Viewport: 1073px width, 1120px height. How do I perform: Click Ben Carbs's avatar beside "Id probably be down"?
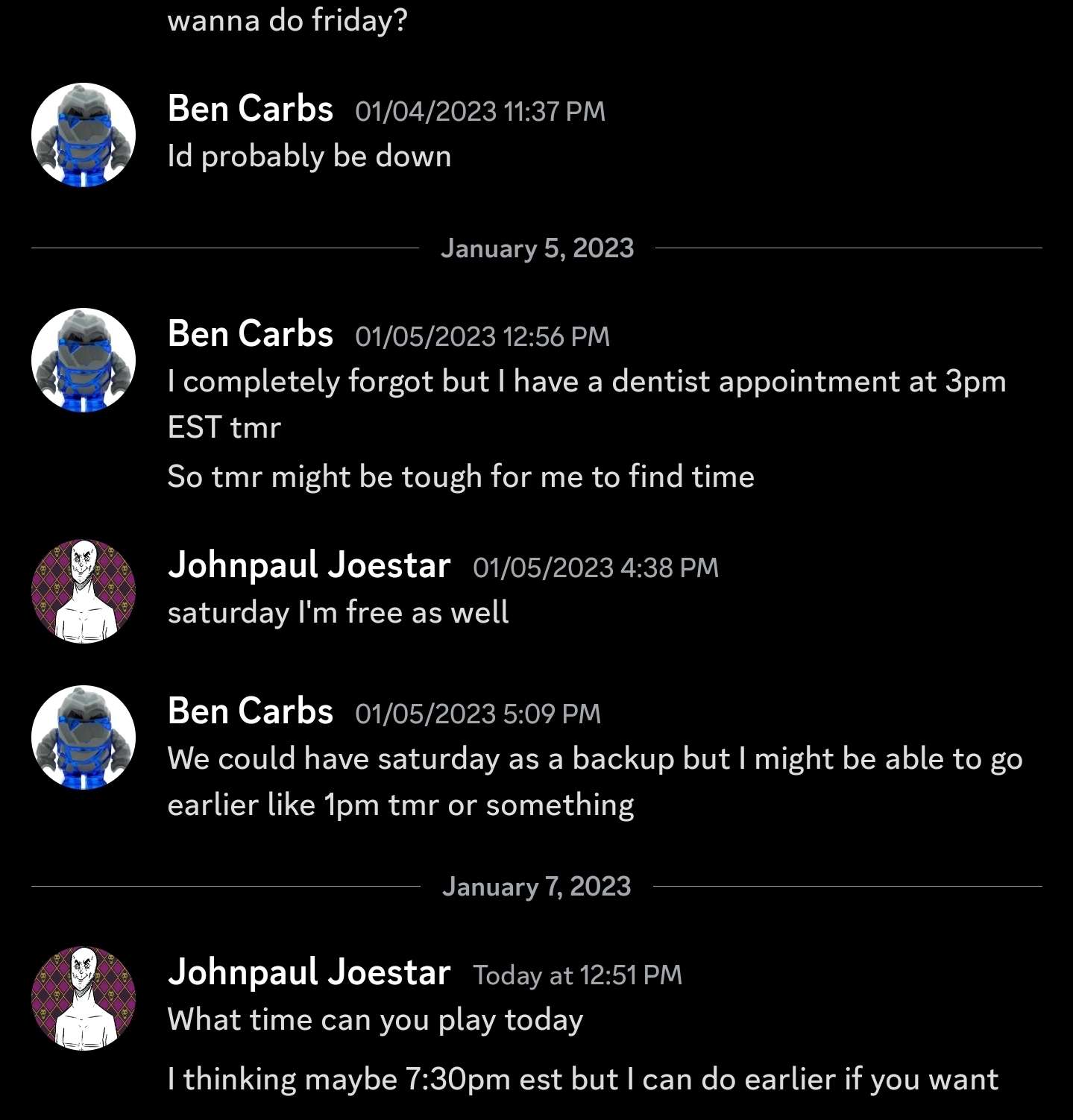tap(82, 134)
